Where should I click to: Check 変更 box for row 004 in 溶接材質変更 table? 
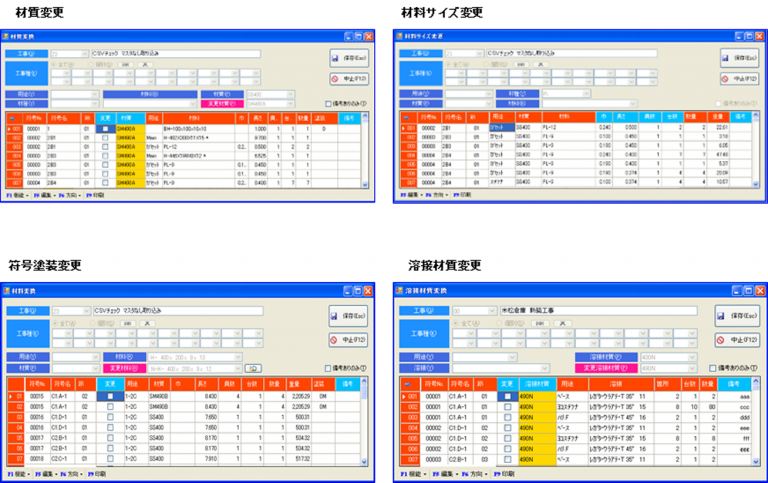click(x=507, y=428)
